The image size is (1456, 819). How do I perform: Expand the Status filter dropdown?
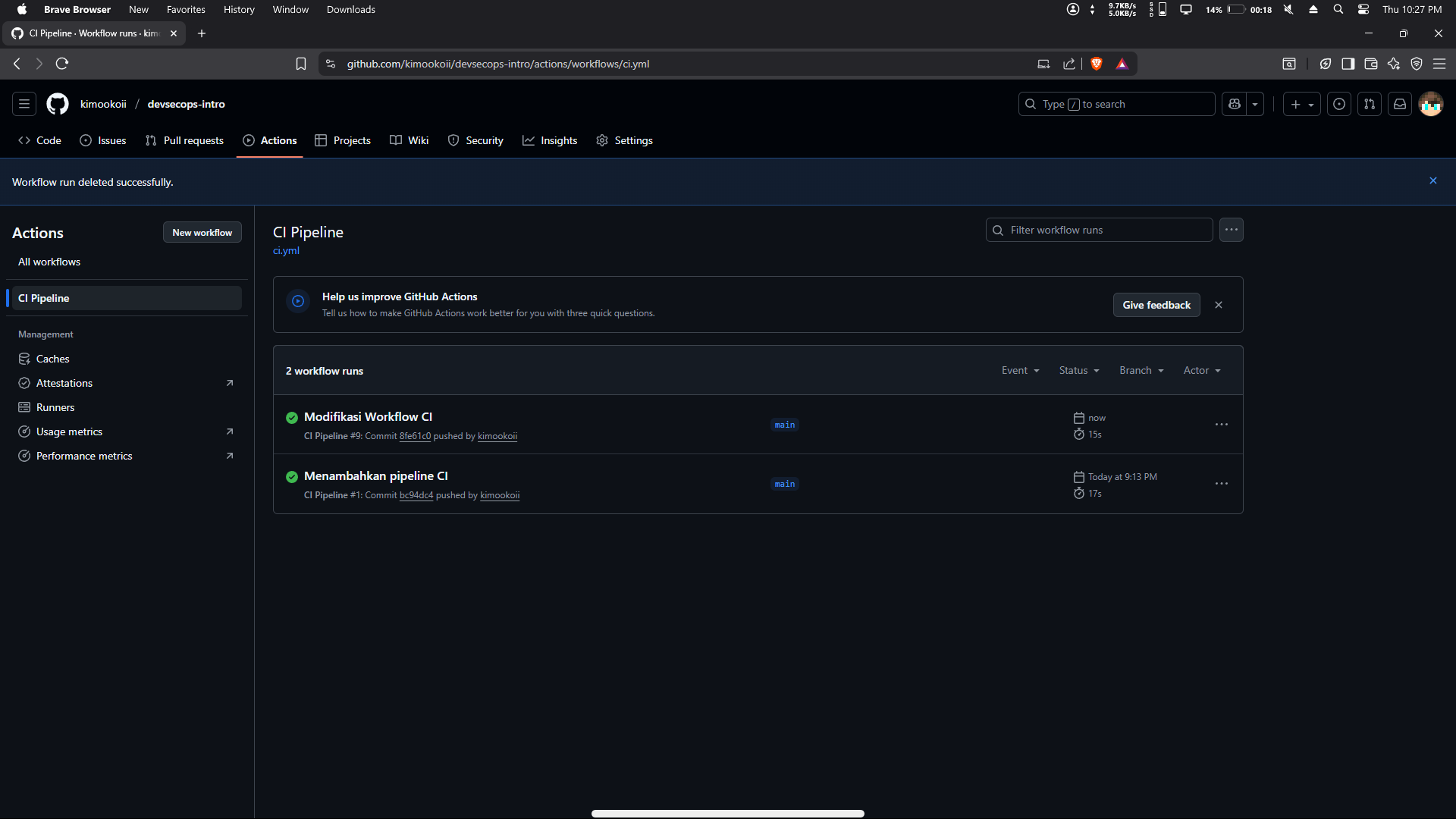[1078, 370]
